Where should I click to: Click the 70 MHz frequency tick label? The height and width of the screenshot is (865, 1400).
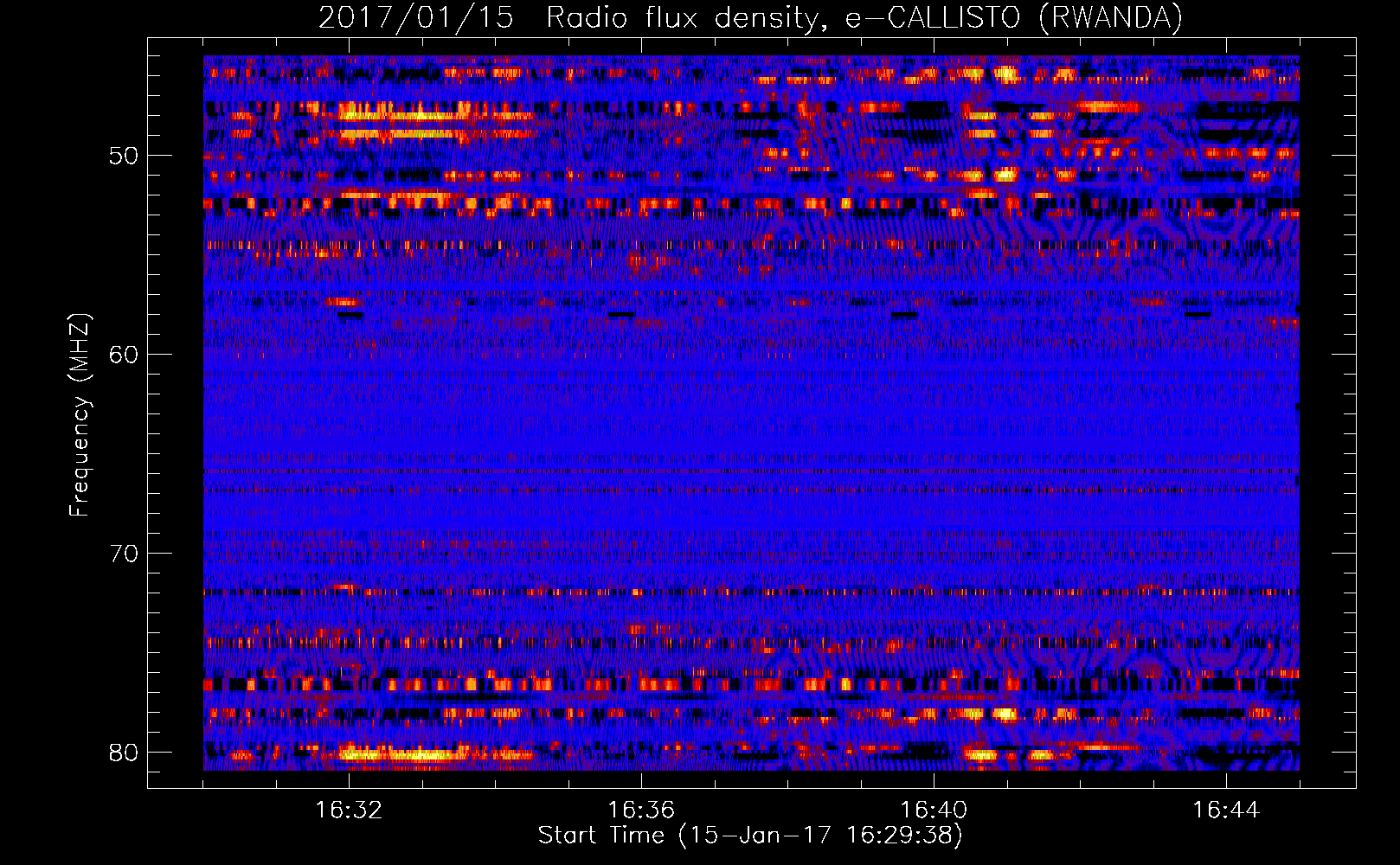click(x=124, y=553)
